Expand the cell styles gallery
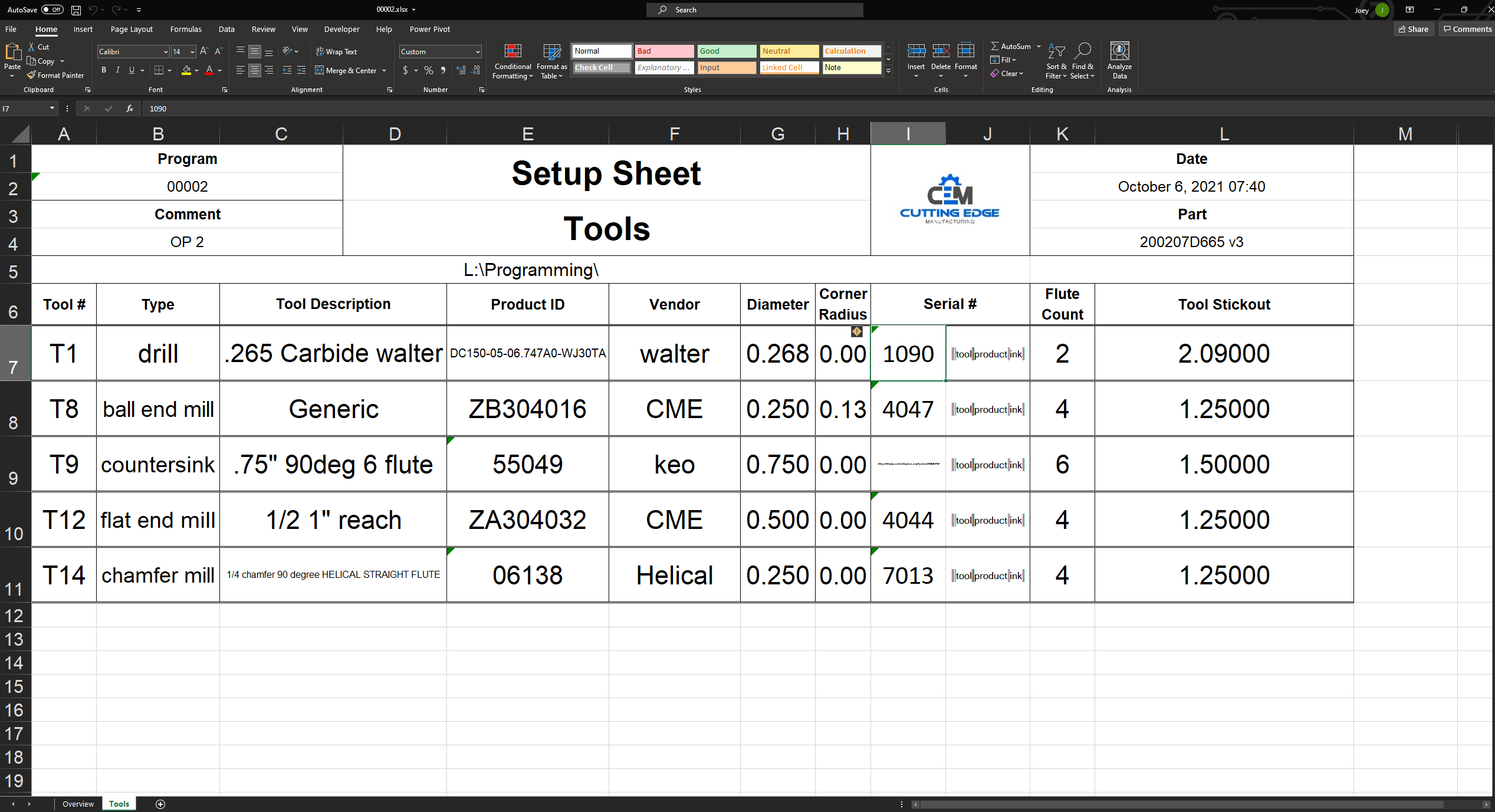This screenshot has height=812, width=1495. click(888, 70)
